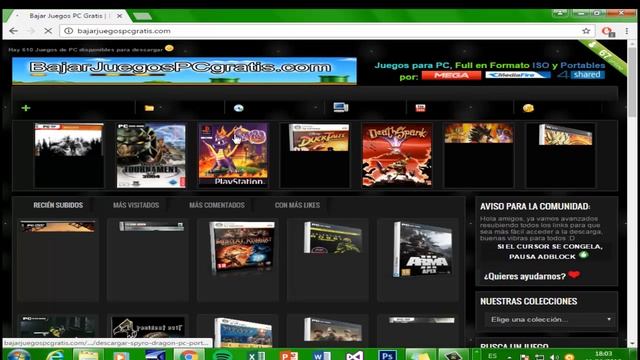640x360 pixels.
Task: Open Word from the taskbar
Action: coord(321,356)
